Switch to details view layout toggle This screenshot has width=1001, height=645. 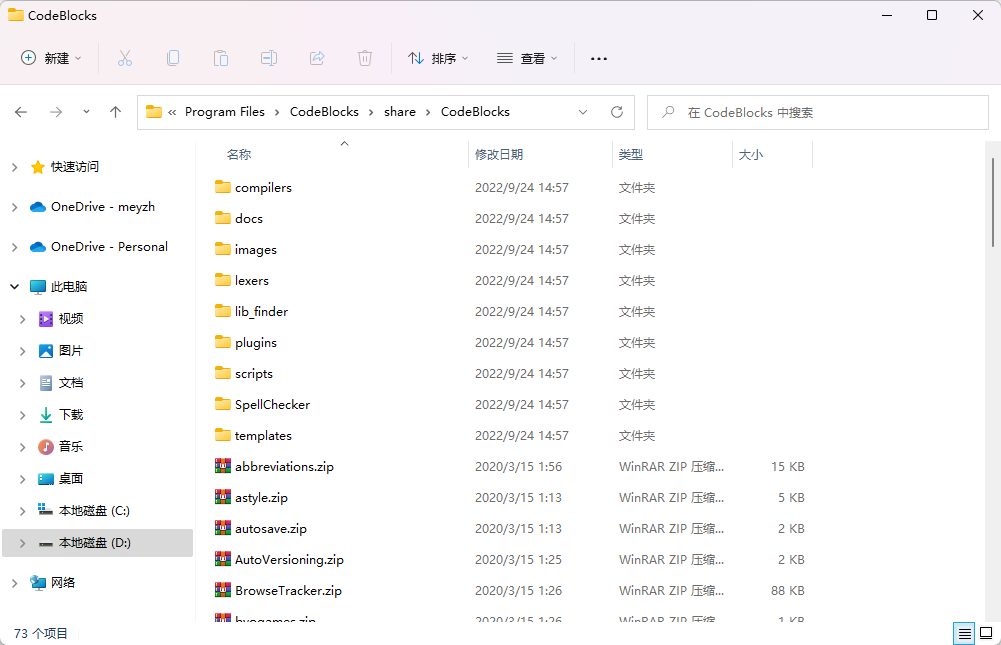click(x=964, y=633)
